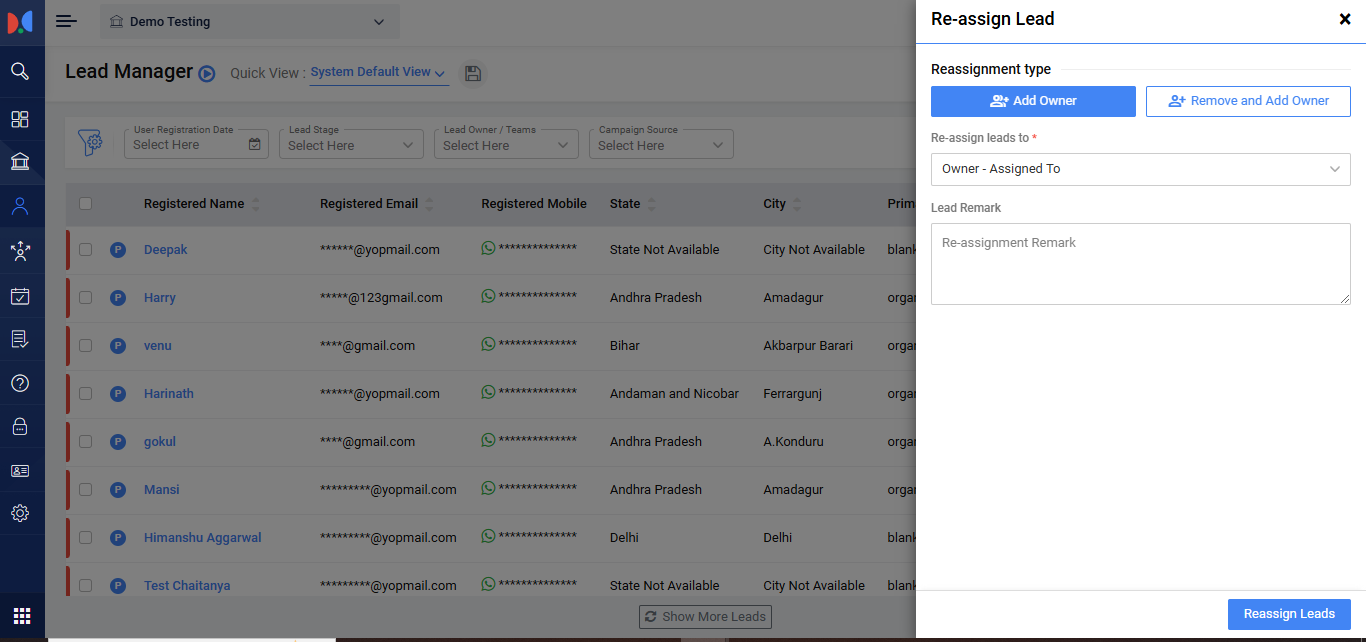1366x642 pixels.
Task: Toggle the hamburger menu icon
Action: 66,21
